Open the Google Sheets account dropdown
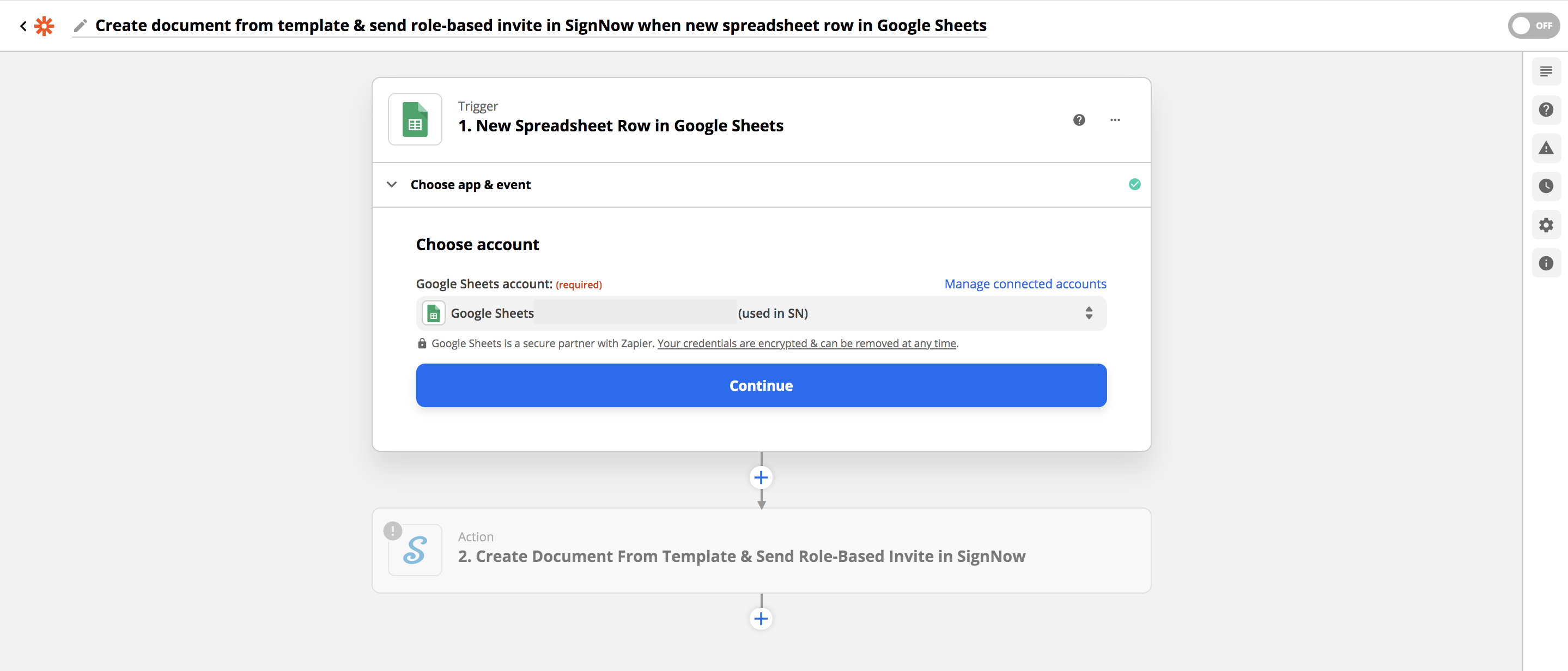 [x=761, y=313]
